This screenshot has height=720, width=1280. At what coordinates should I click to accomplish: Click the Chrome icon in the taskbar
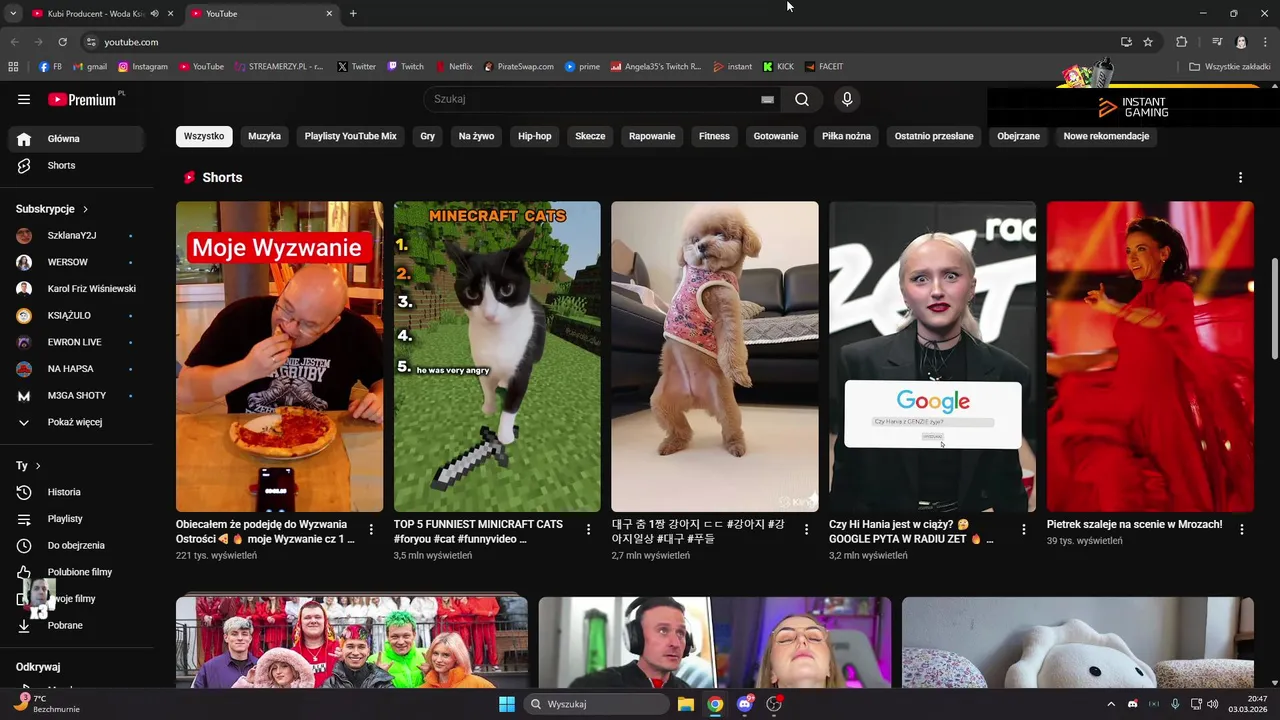[715, 704]
